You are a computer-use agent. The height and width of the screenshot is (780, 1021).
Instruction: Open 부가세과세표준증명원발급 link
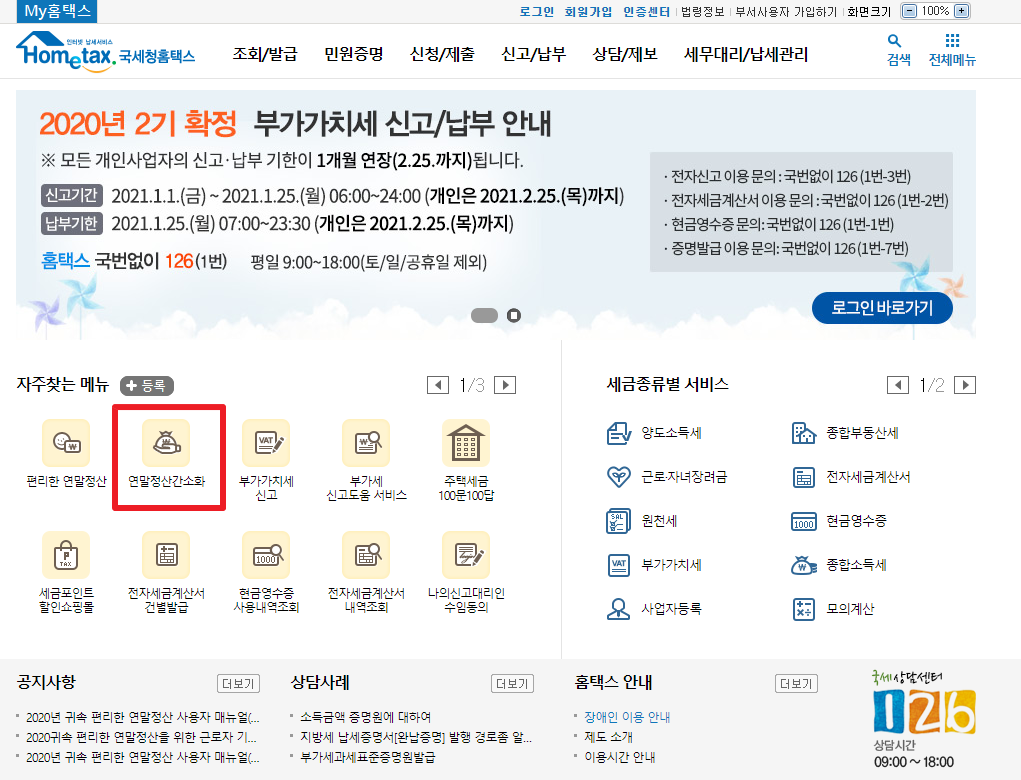coord(367,757)
